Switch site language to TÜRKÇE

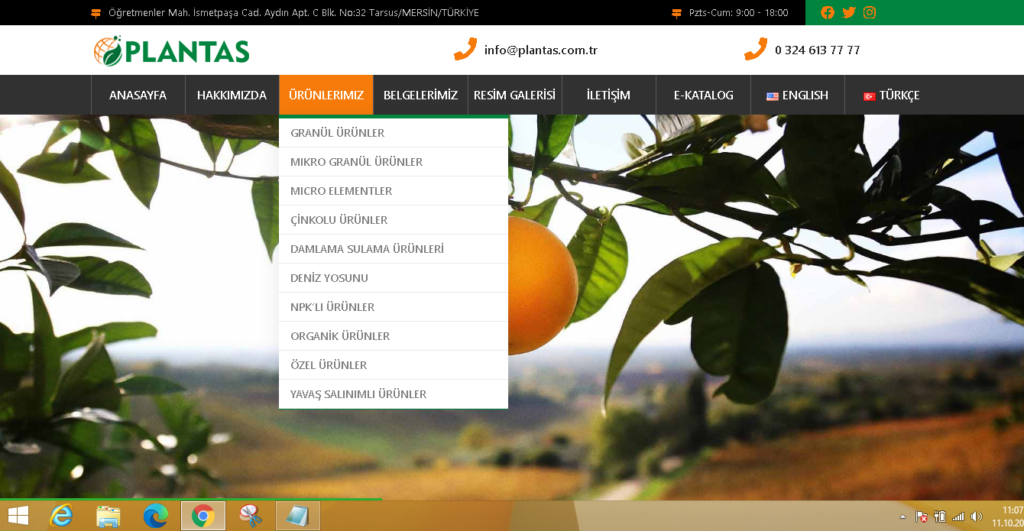tap(891, 95)
